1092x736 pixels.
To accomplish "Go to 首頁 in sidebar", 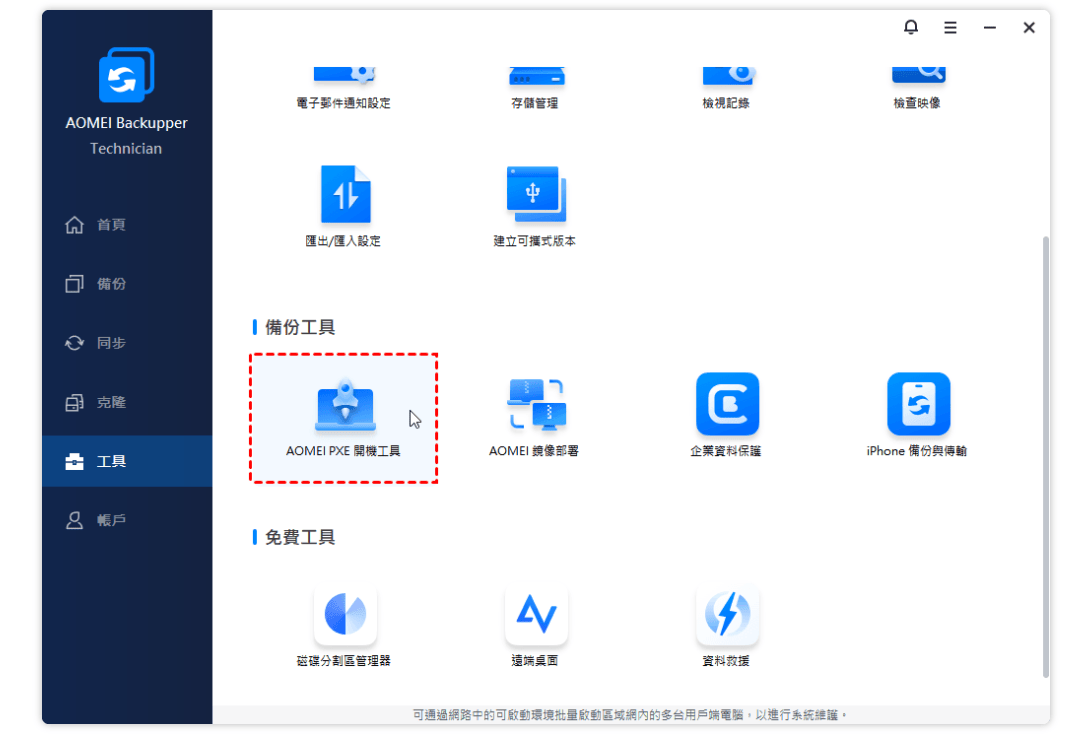I will [x=127, y=225].
